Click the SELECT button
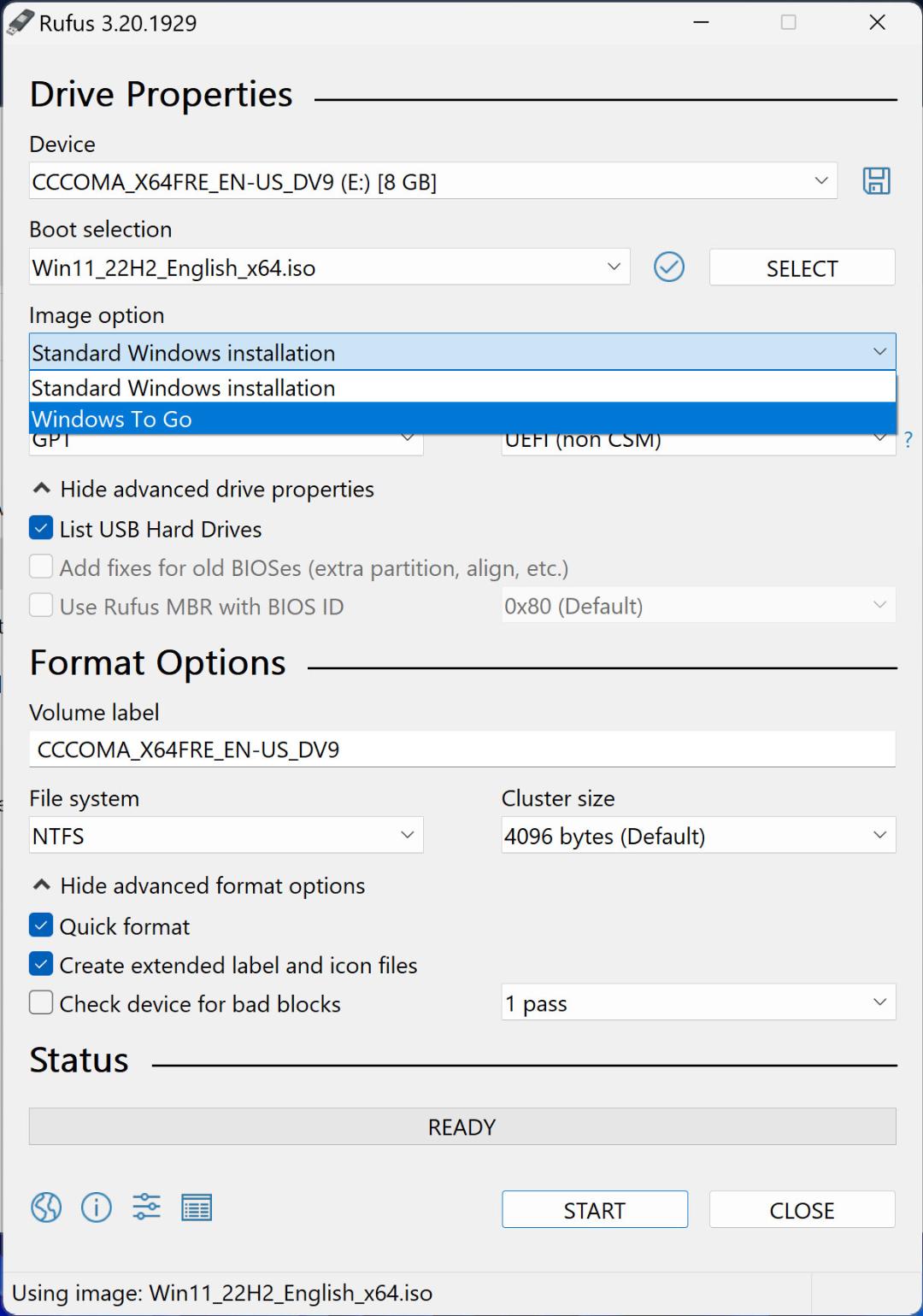The image size is (923, 1316). pos(802,267)
